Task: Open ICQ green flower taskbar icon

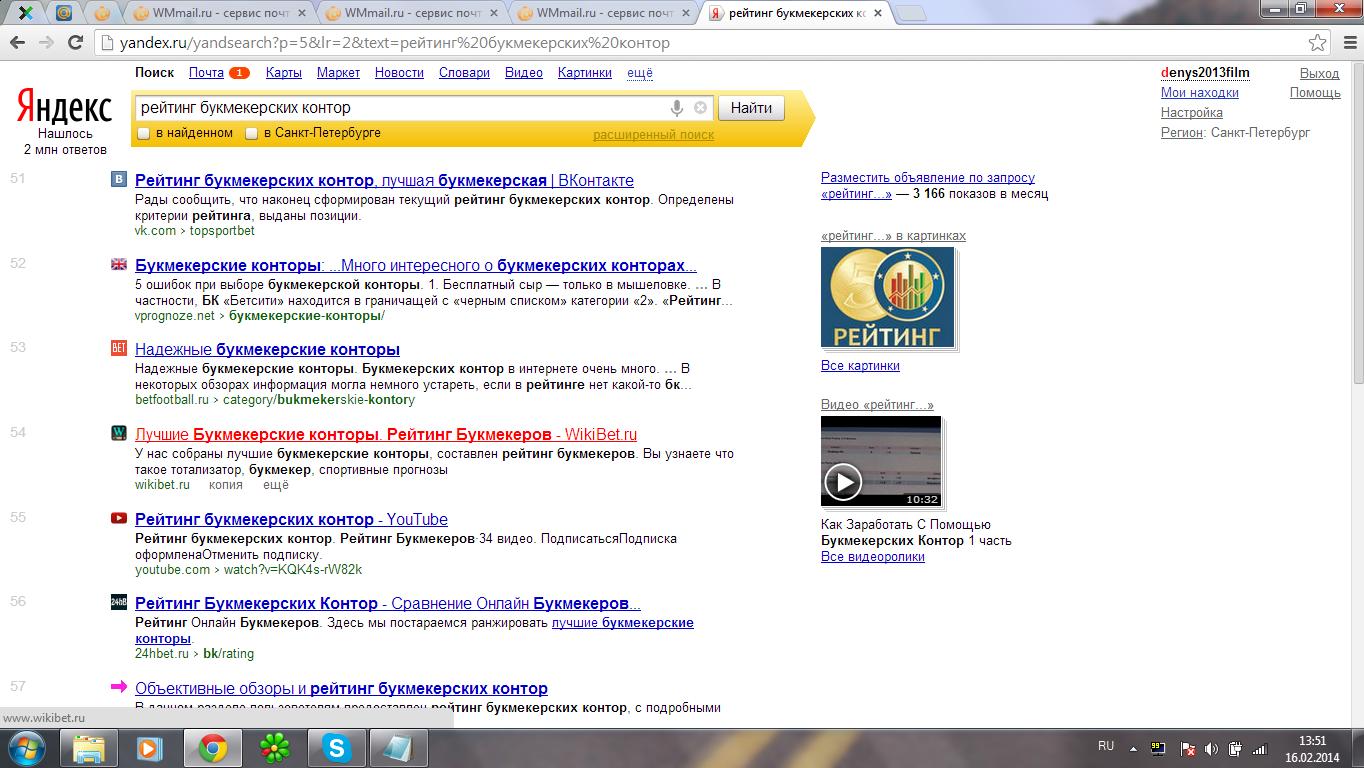Action: tap(274, 748)
